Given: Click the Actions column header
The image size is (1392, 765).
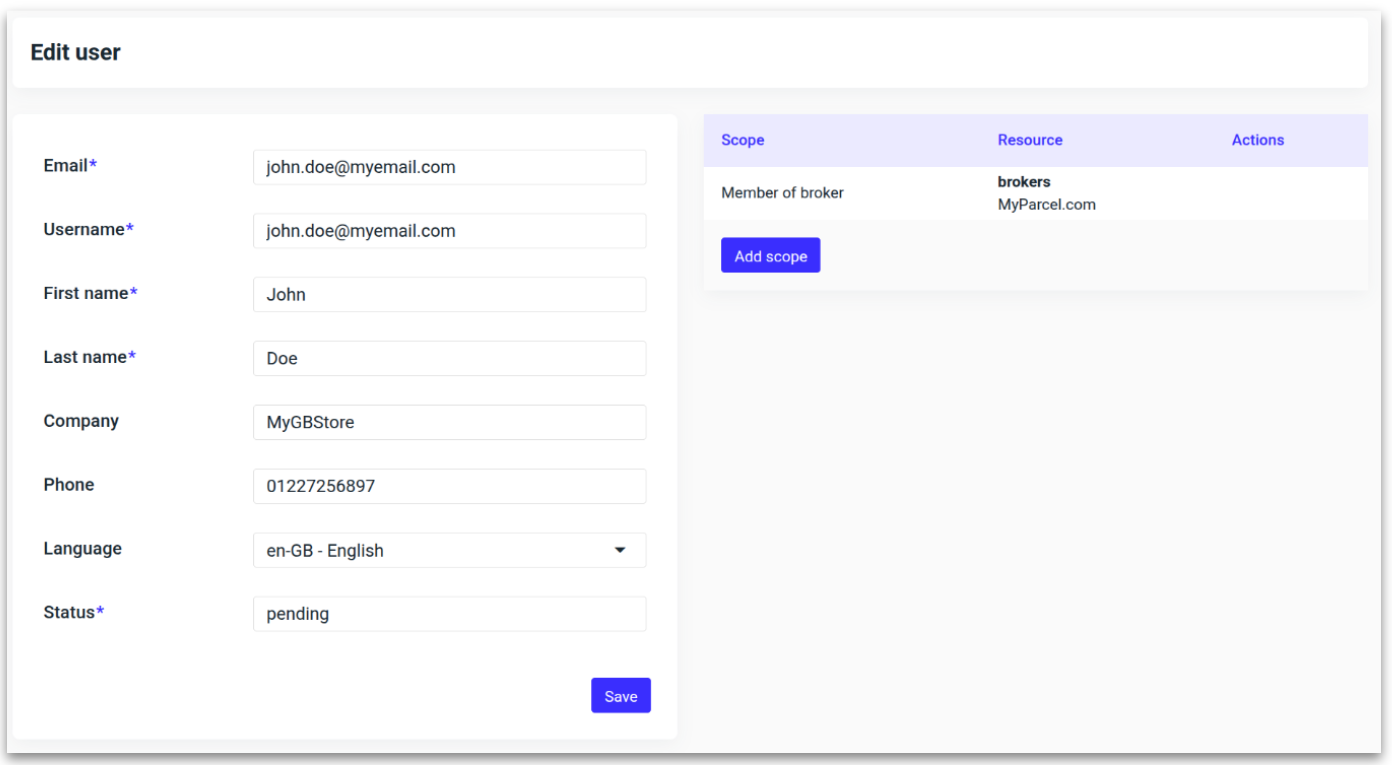Looking at the screenshot, I should pyautogui.click(x=1257, y=140).
